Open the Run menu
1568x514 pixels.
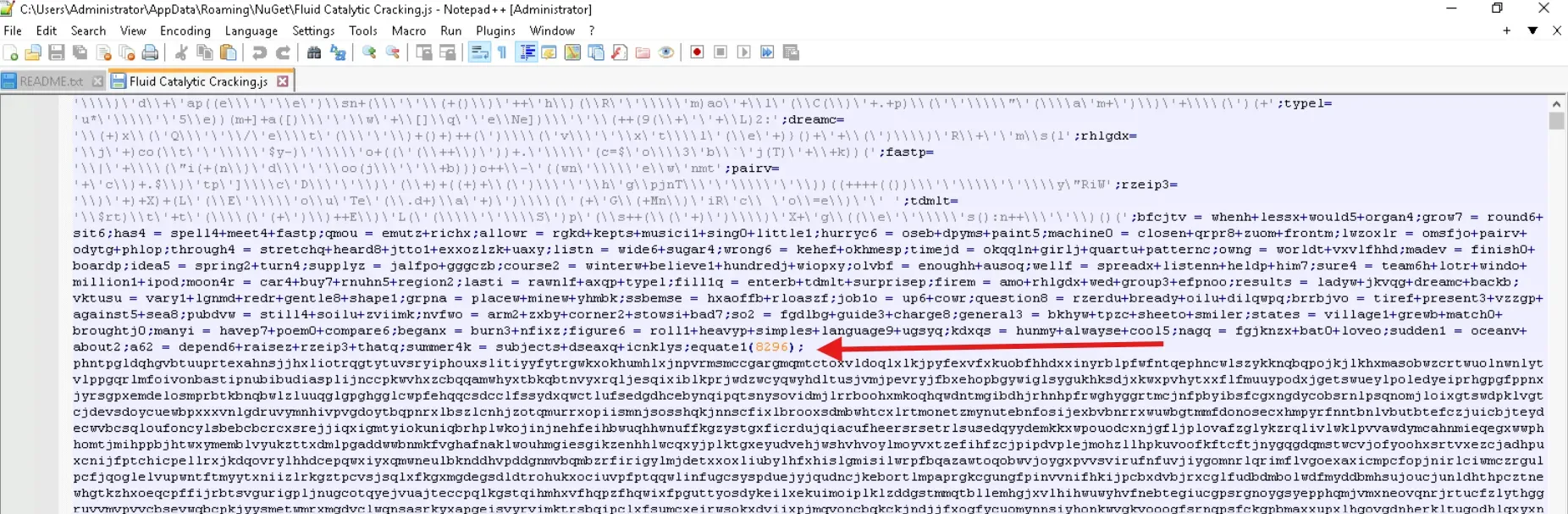tap(451, 30)
